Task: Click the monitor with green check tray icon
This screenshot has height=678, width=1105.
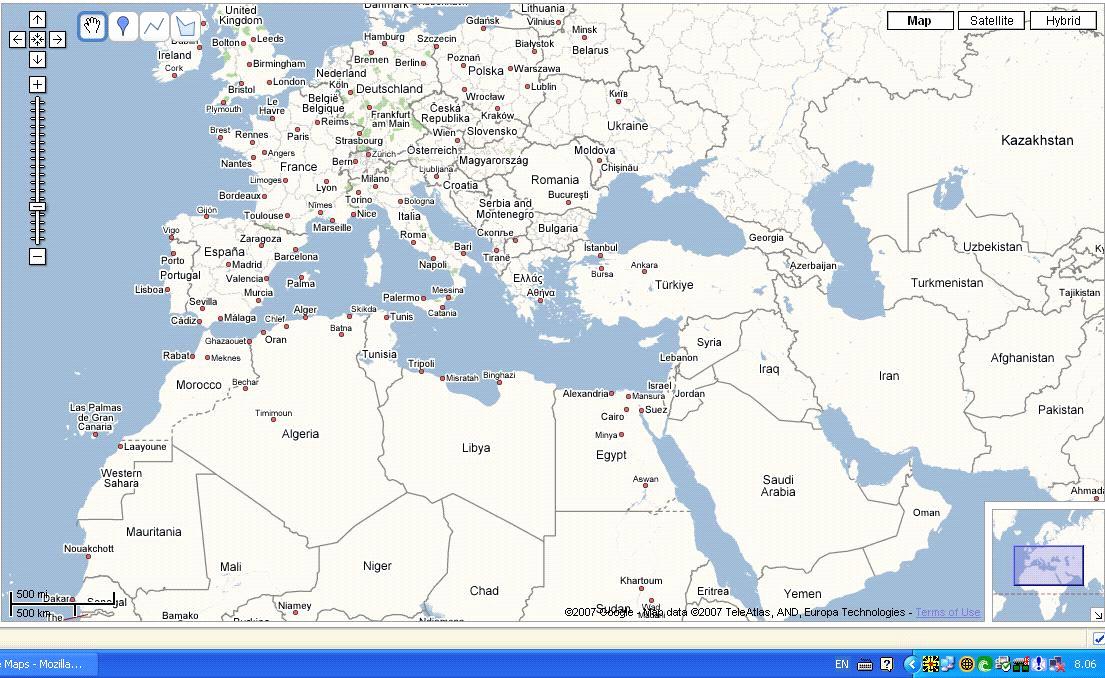Action: (1002, 664)
